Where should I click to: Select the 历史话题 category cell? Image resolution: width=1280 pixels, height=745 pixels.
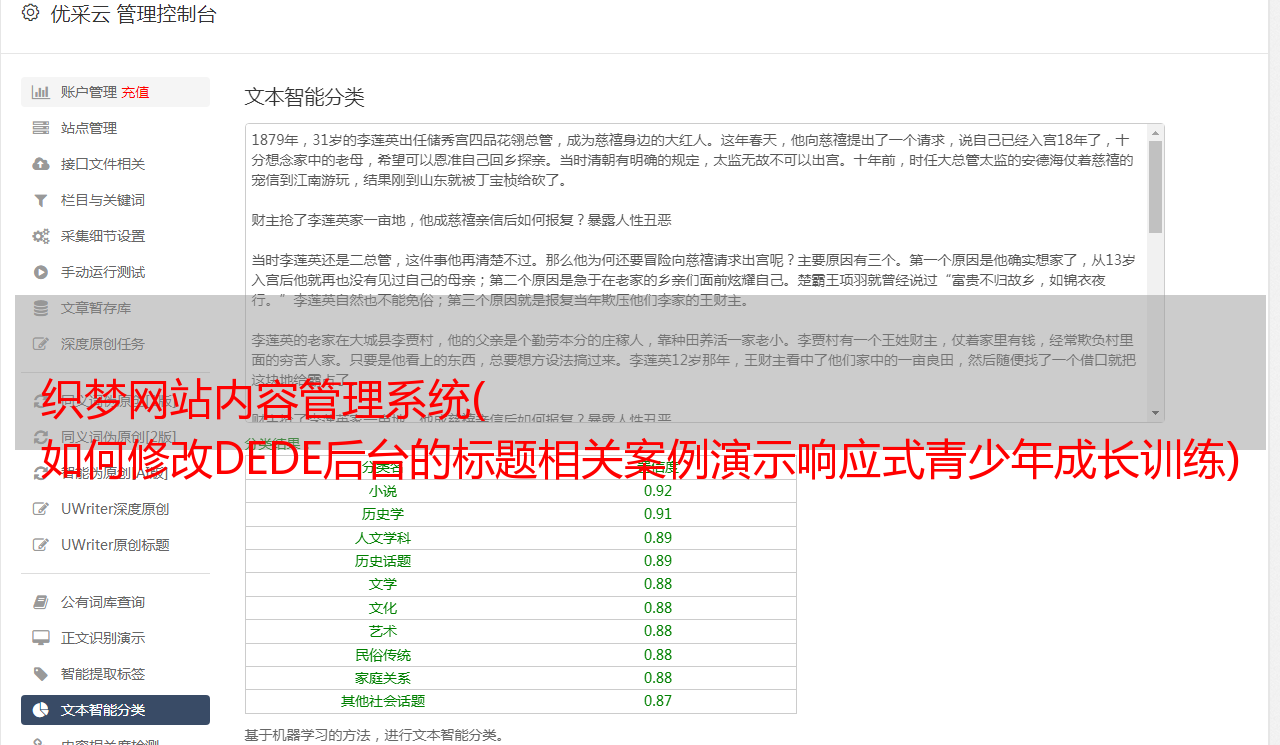383,561
